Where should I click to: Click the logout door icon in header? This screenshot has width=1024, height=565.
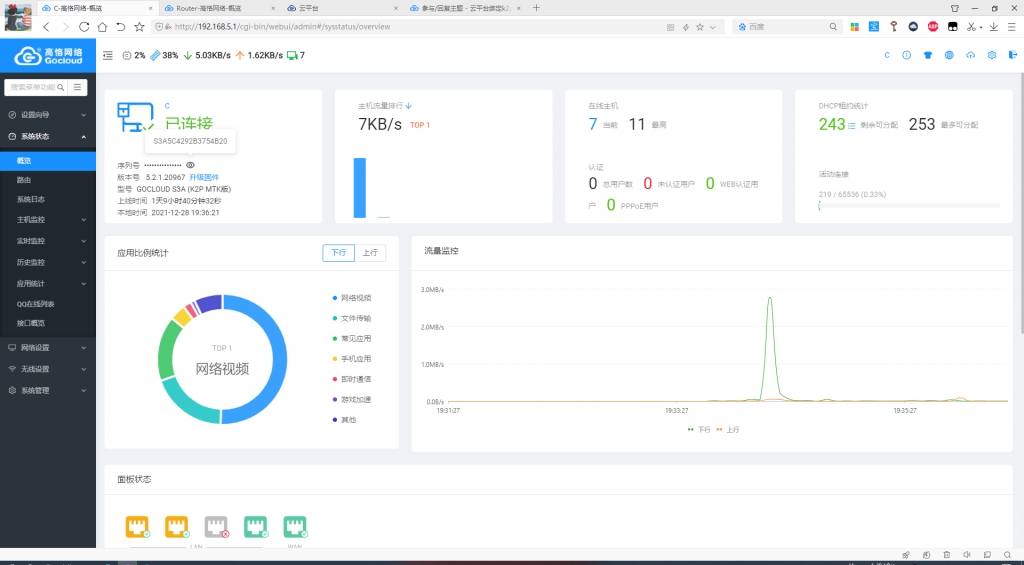[x=1013, y=56]
